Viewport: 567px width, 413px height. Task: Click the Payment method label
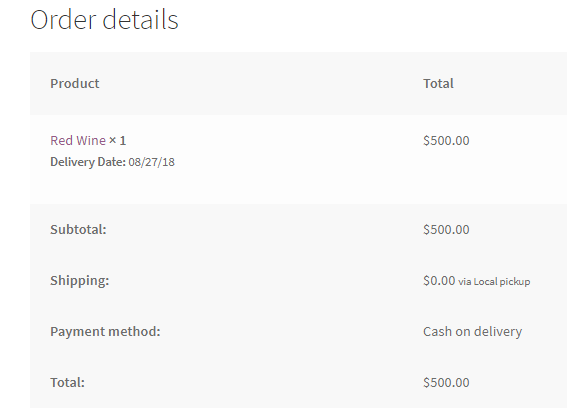[x=105, y=332]
